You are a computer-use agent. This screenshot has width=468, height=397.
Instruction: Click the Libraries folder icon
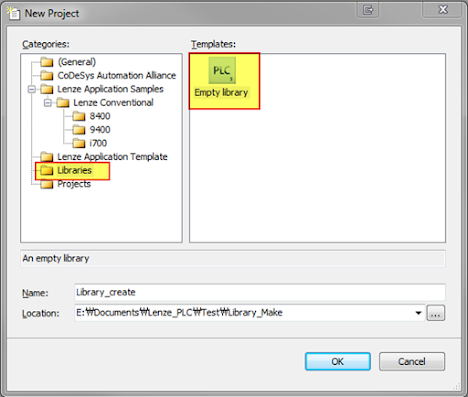(47, 170)
